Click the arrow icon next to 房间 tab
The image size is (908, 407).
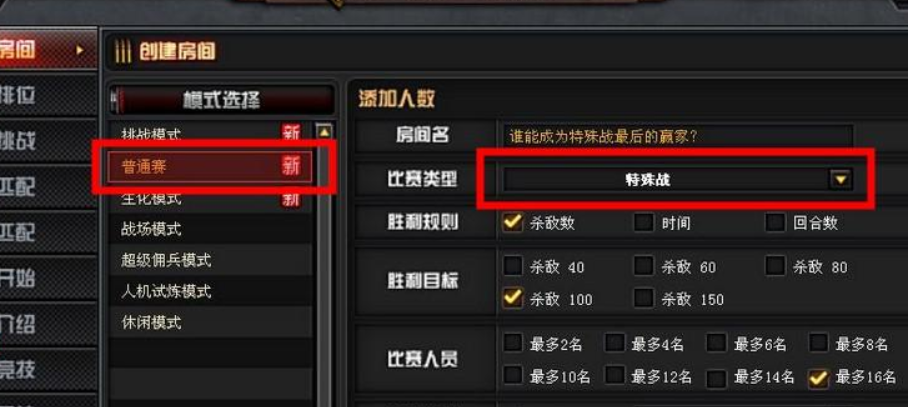click(x=80, y=50)
